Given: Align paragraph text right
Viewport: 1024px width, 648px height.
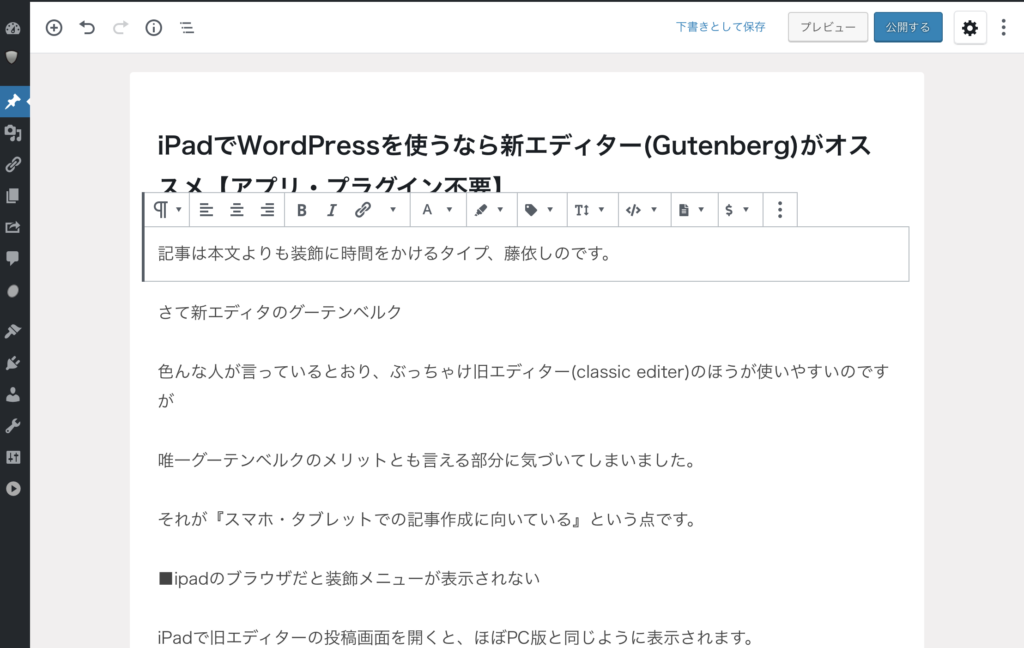Looking at the screenshot, I should [x=267, y=210].
